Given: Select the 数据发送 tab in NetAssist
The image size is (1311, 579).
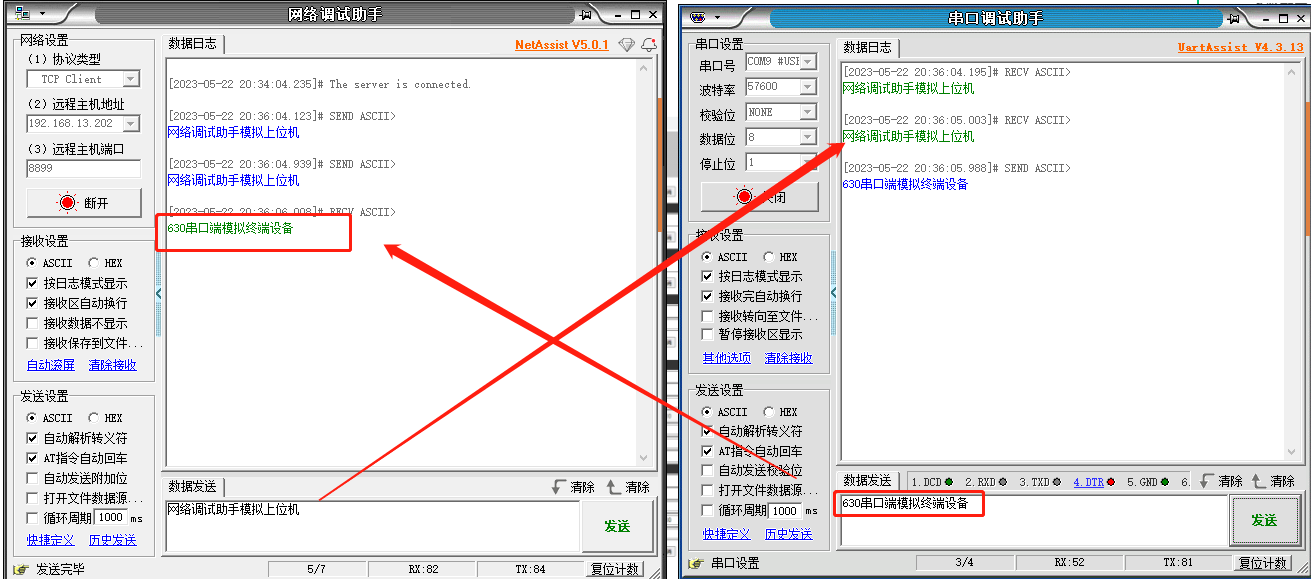Looking at the screenshot, I should pyautogui.click(x=192, y=486).
